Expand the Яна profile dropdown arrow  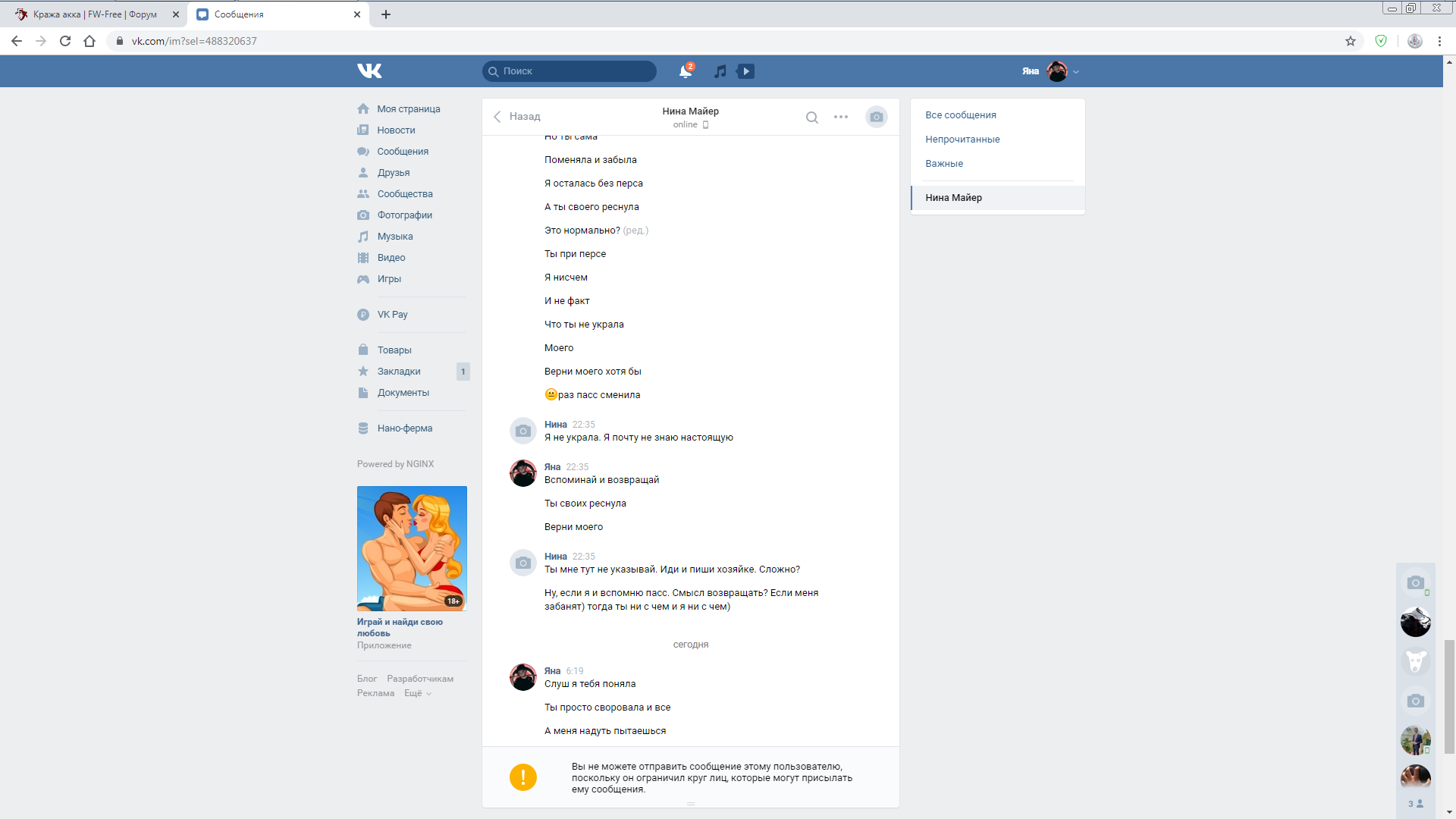point(1076,72)
